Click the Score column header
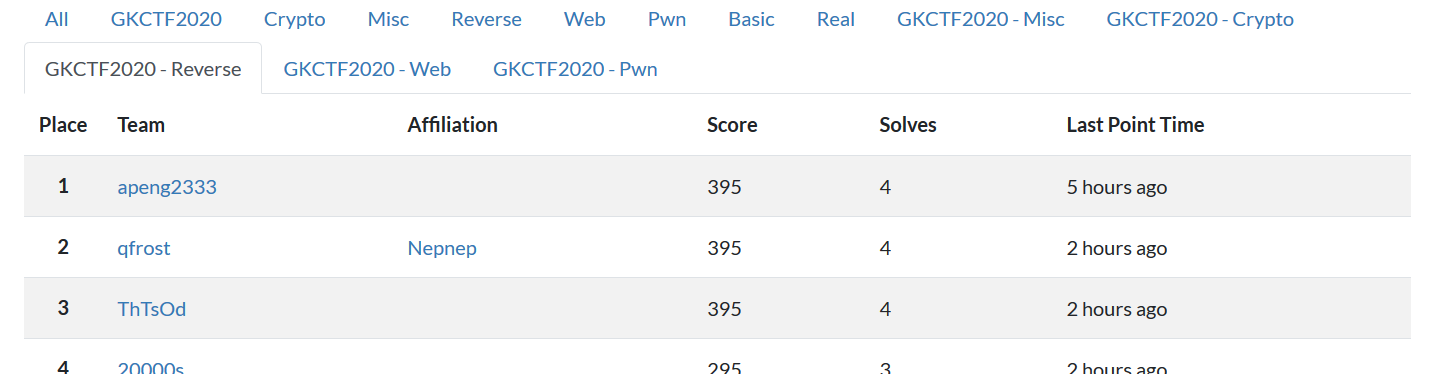Image resolution: width=1440 pixels, height=374 pixels. click(732, 125)
